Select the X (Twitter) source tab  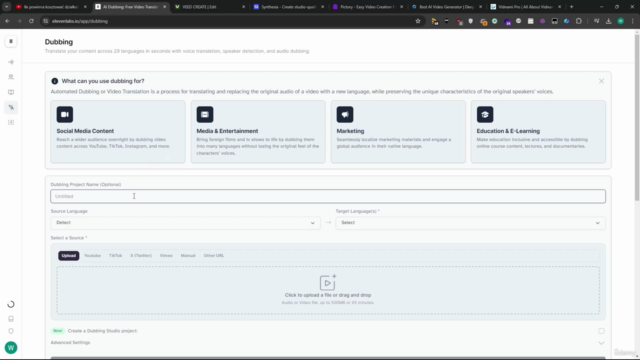click(141, 256)
